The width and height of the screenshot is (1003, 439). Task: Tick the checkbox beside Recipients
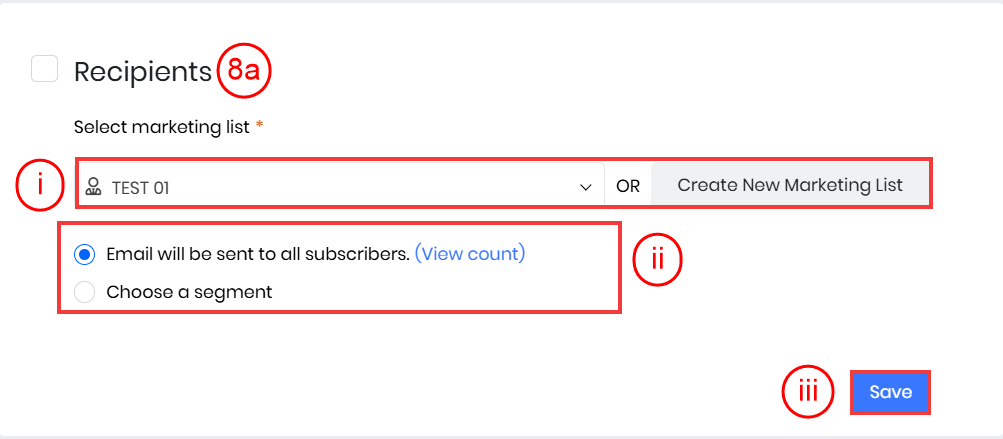coord(44,69)
